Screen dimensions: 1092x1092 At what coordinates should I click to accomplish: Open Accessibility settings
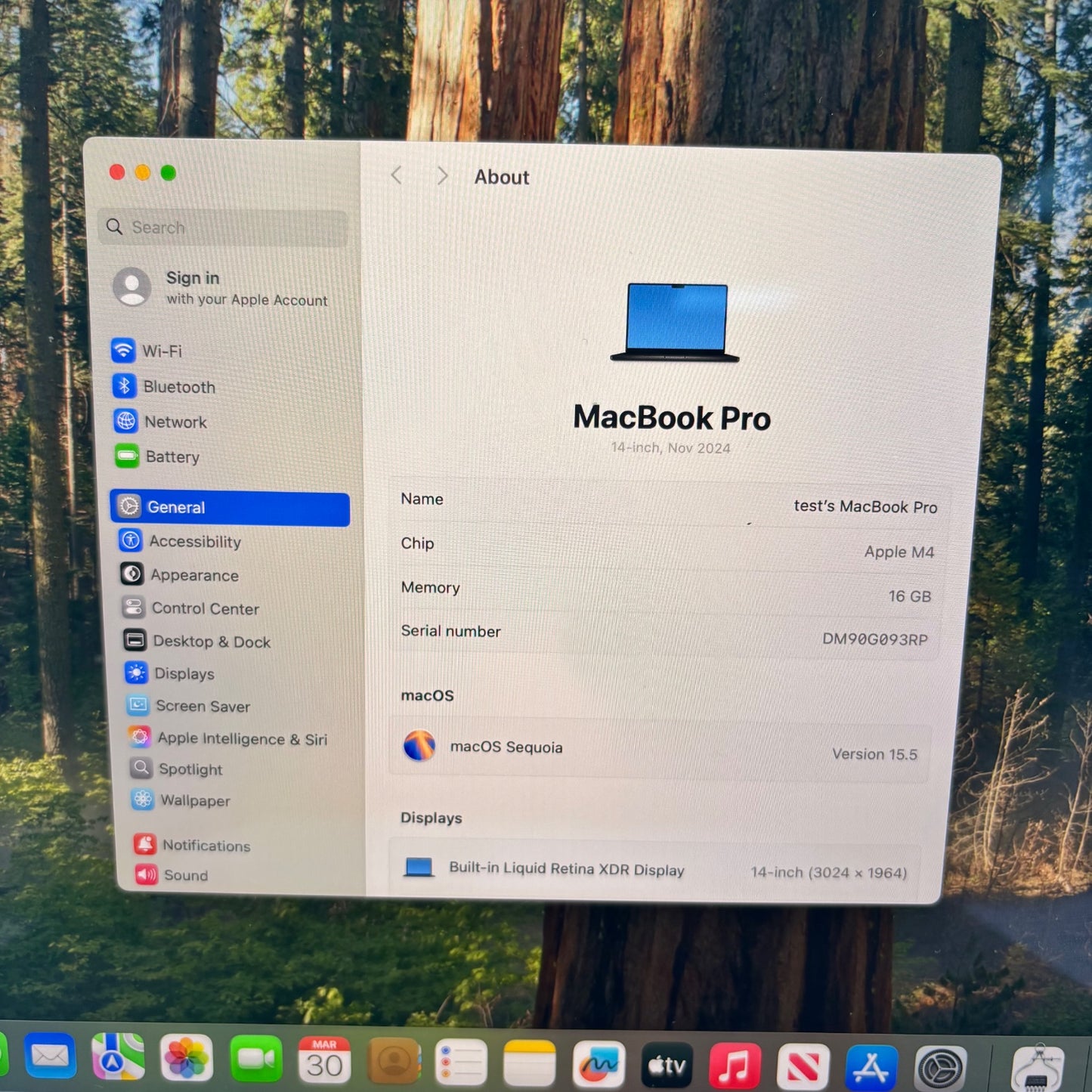point(194,542)
